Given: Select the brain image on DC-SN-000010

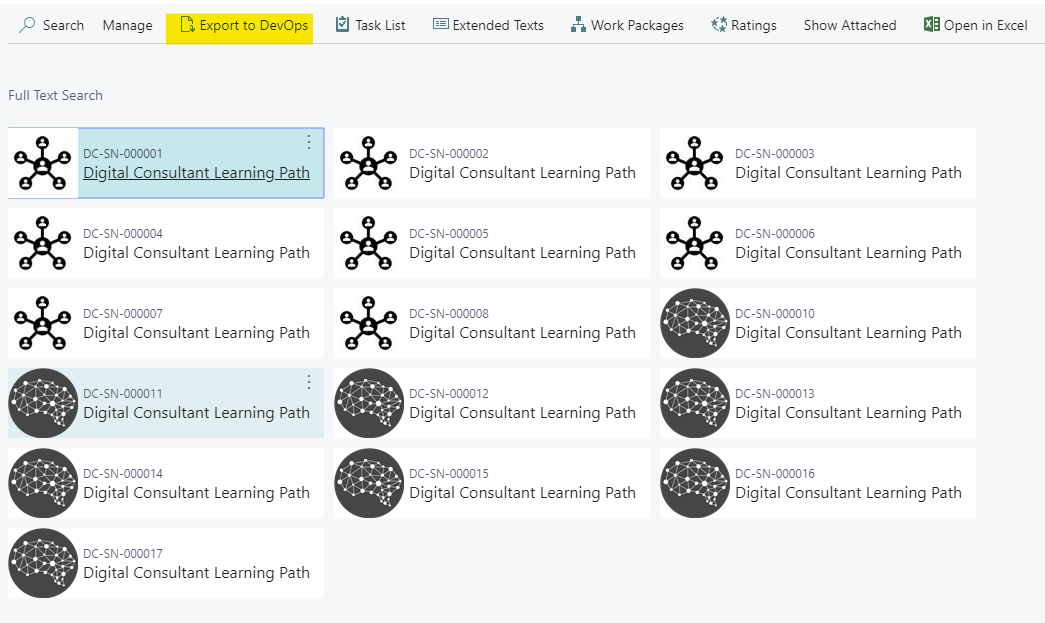Looking at the screenshot, I should click(695, 323).
